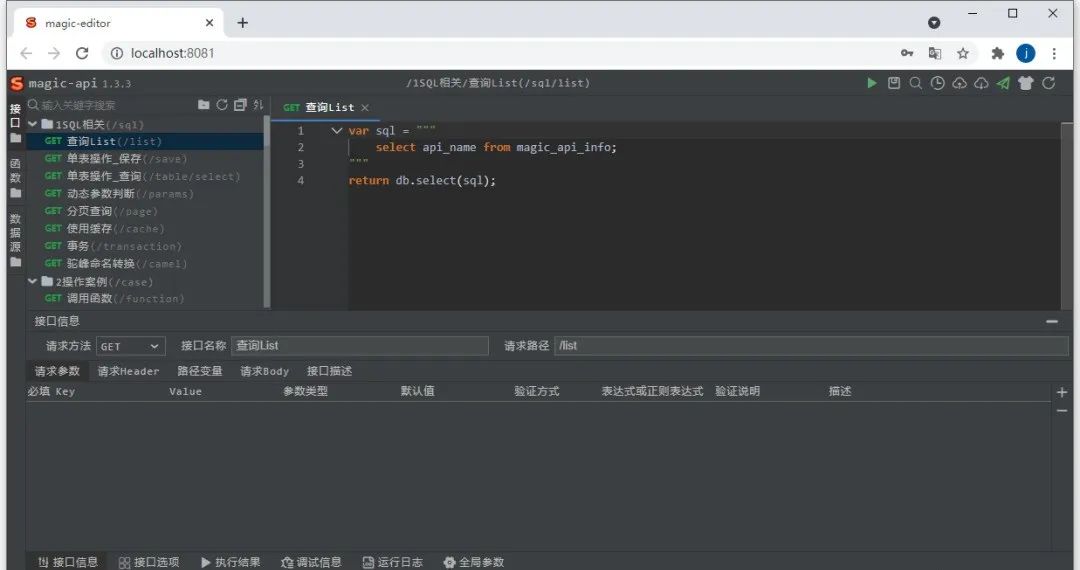
Task: Collapse the 2操作案例 group
Action: [x=32, y=281]
